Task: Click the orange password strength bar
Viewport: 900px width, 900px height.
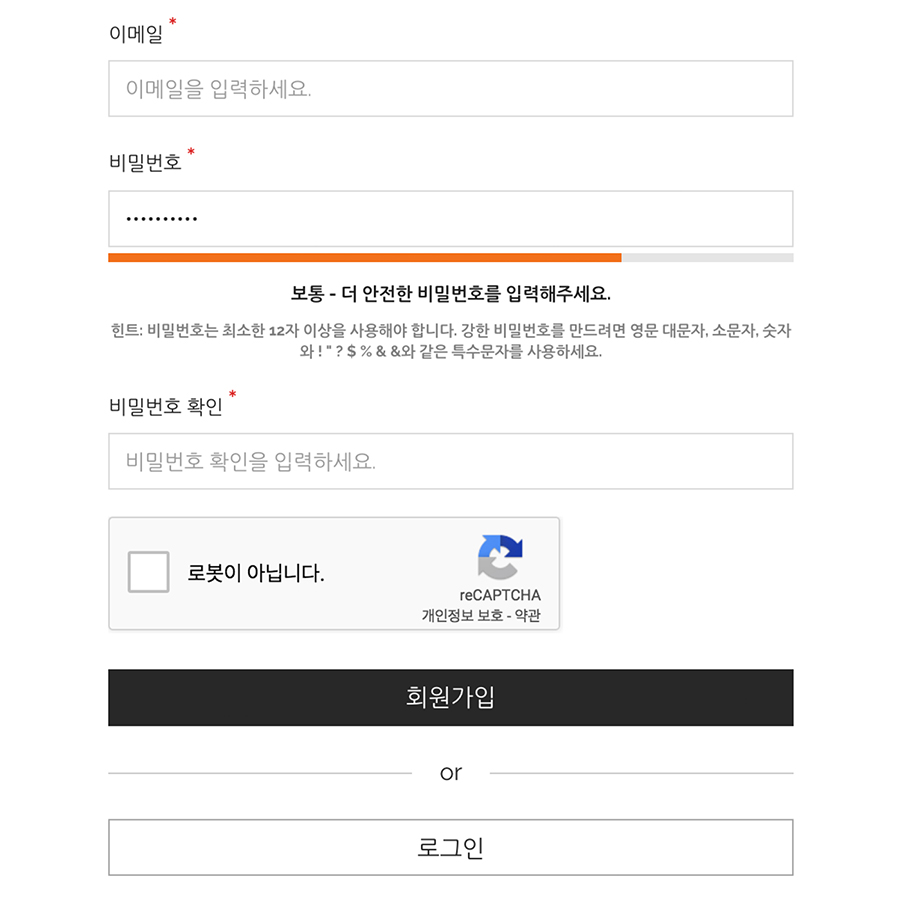Action: (x=364, y=258)
